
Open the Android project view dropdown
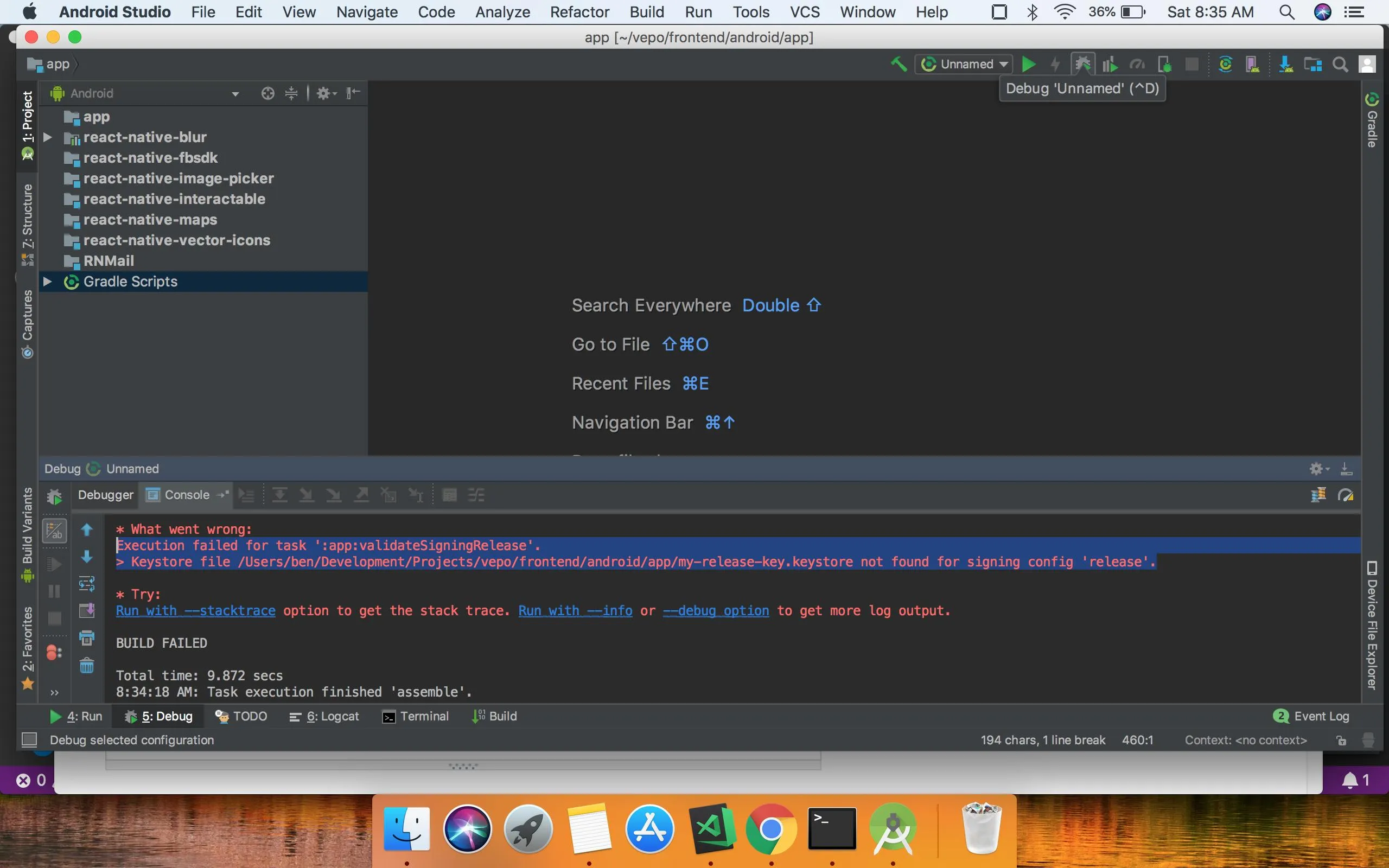click(145, 93)
